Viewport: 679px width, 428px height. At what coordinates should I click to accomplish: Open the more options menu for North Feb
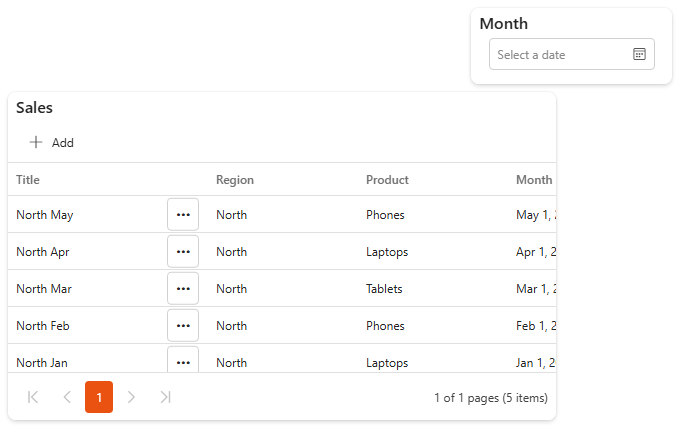pyautogui.click(x=183, y=326)
